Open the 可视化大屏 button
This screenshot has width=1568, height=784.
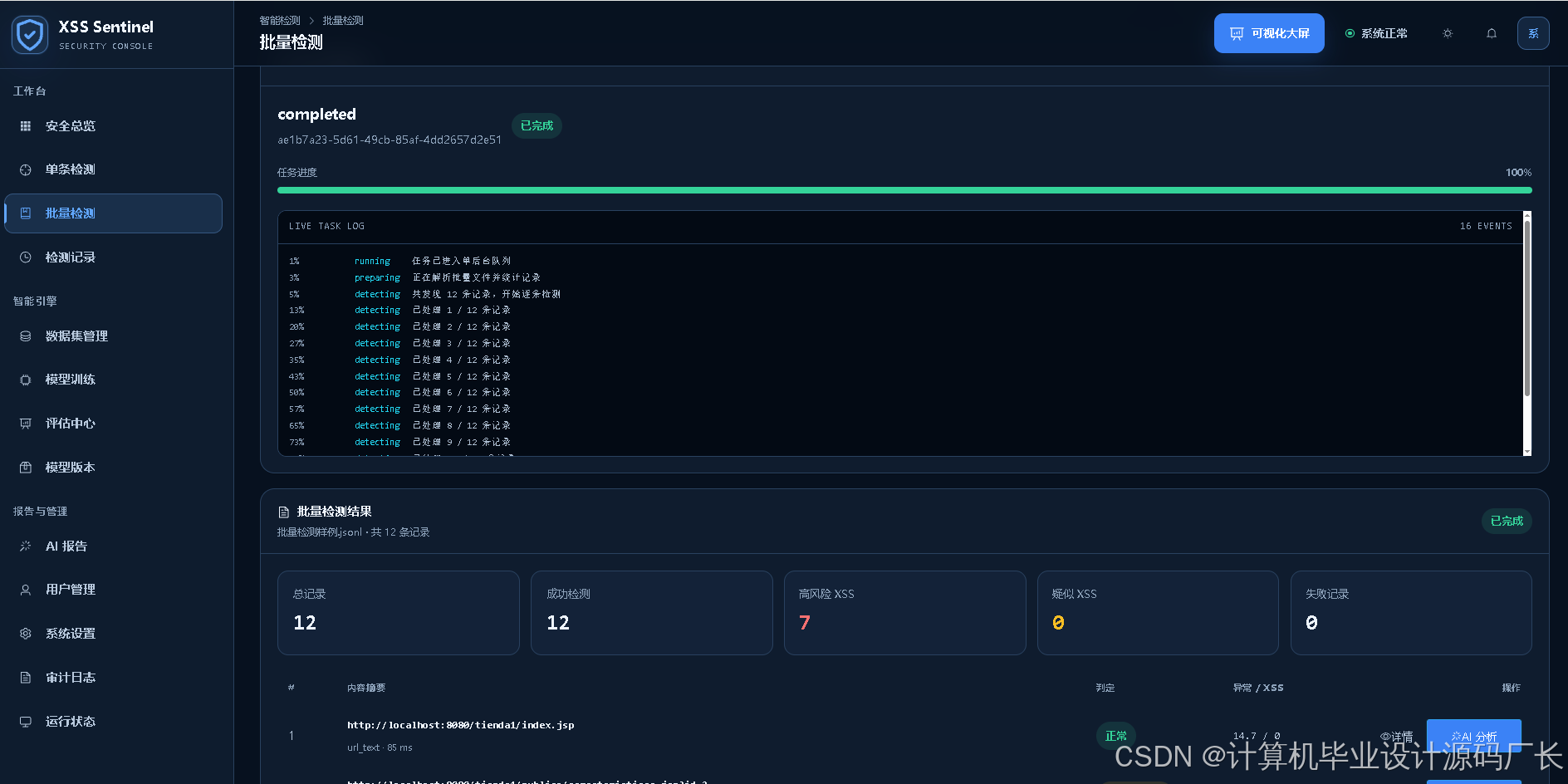[1269, 33]
